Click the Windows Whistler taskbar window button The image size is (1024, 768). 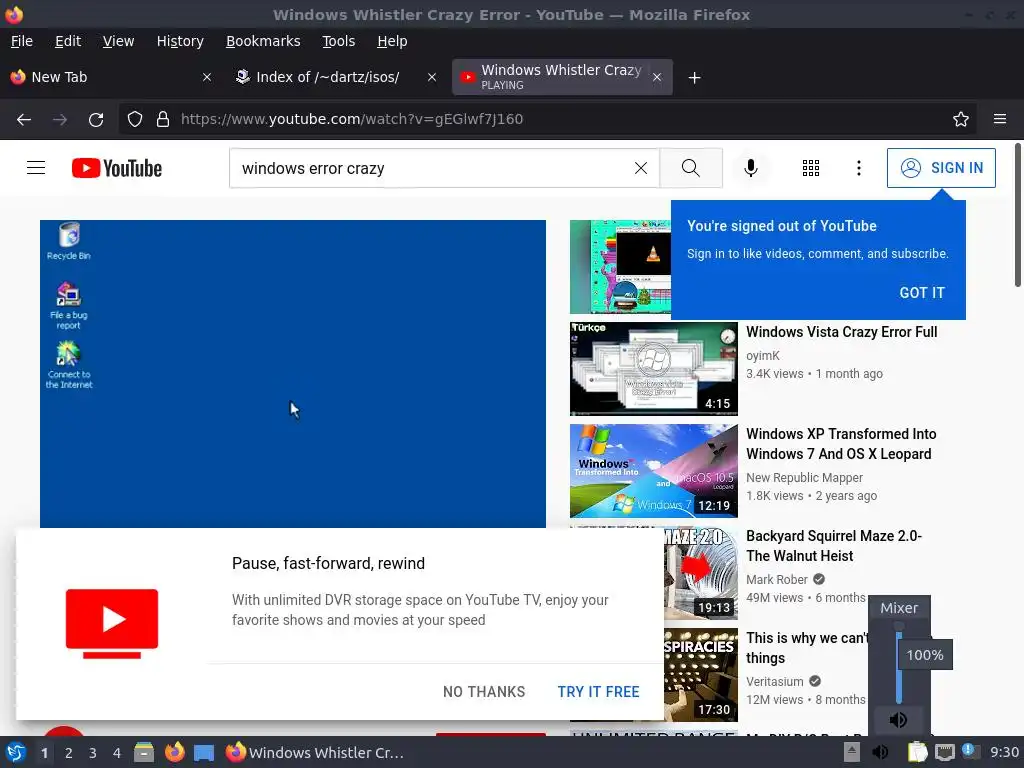pos(315,752)
